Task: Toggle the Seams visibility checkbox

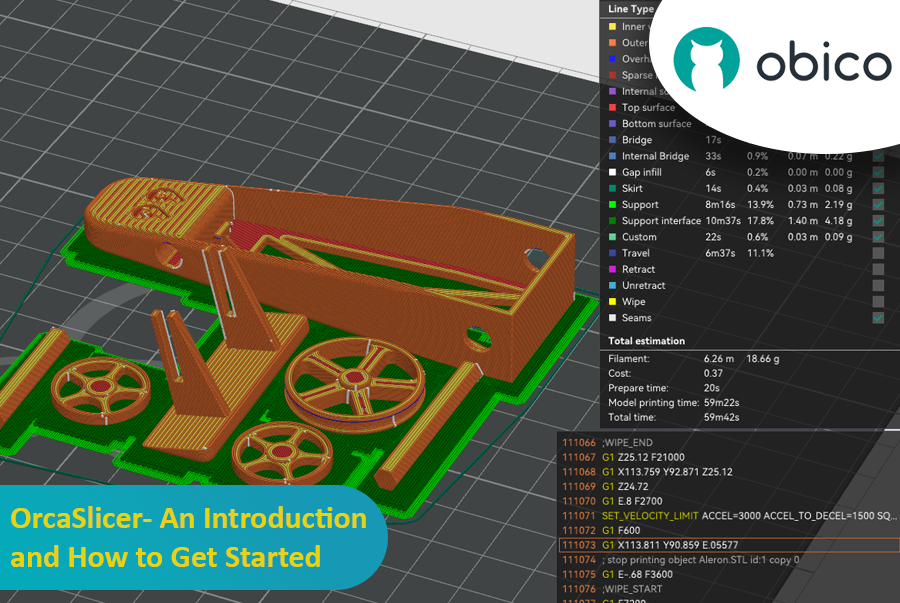Action: (x=878, y=318)
